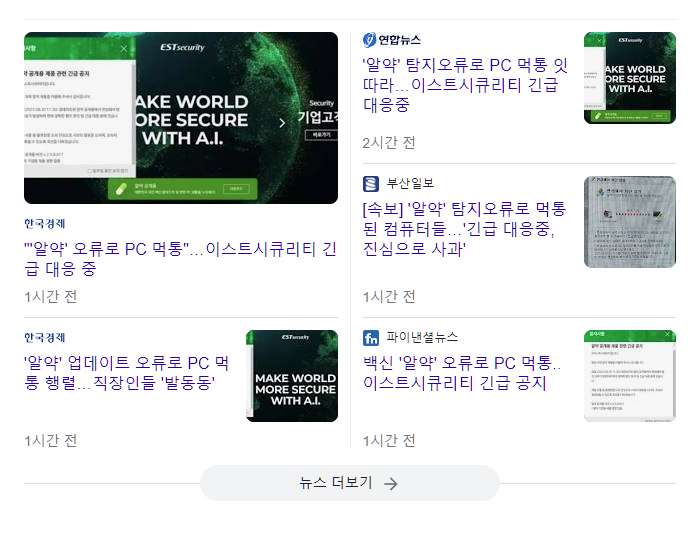
Task: Open the 부산일보 article thumbnail
Action: pyautogui.click(x=630, y=222)
